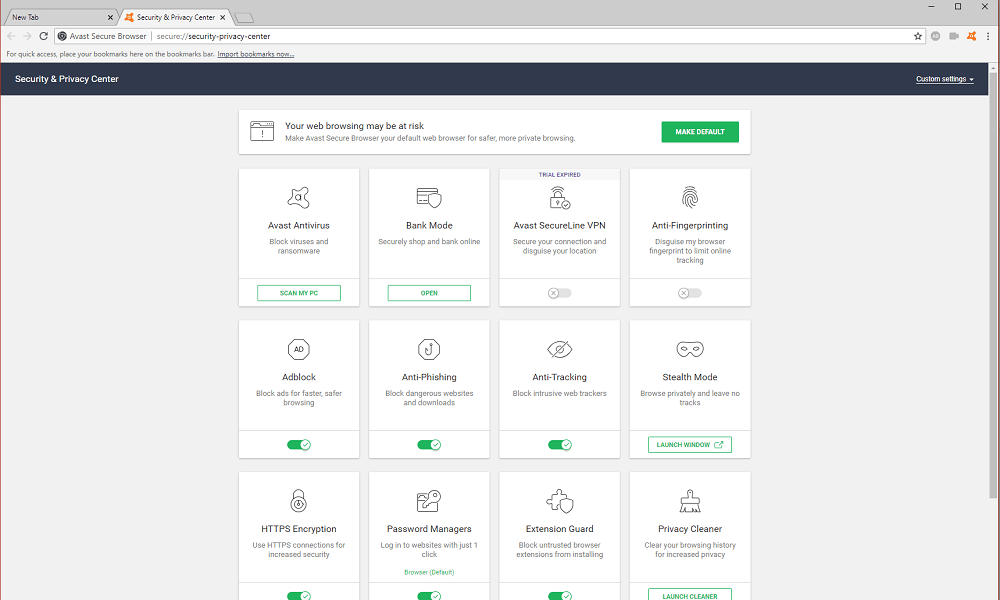Enable the Anti-Fingerprinting toggle
Screen dimensions: 1000x600
click(690, 293)
